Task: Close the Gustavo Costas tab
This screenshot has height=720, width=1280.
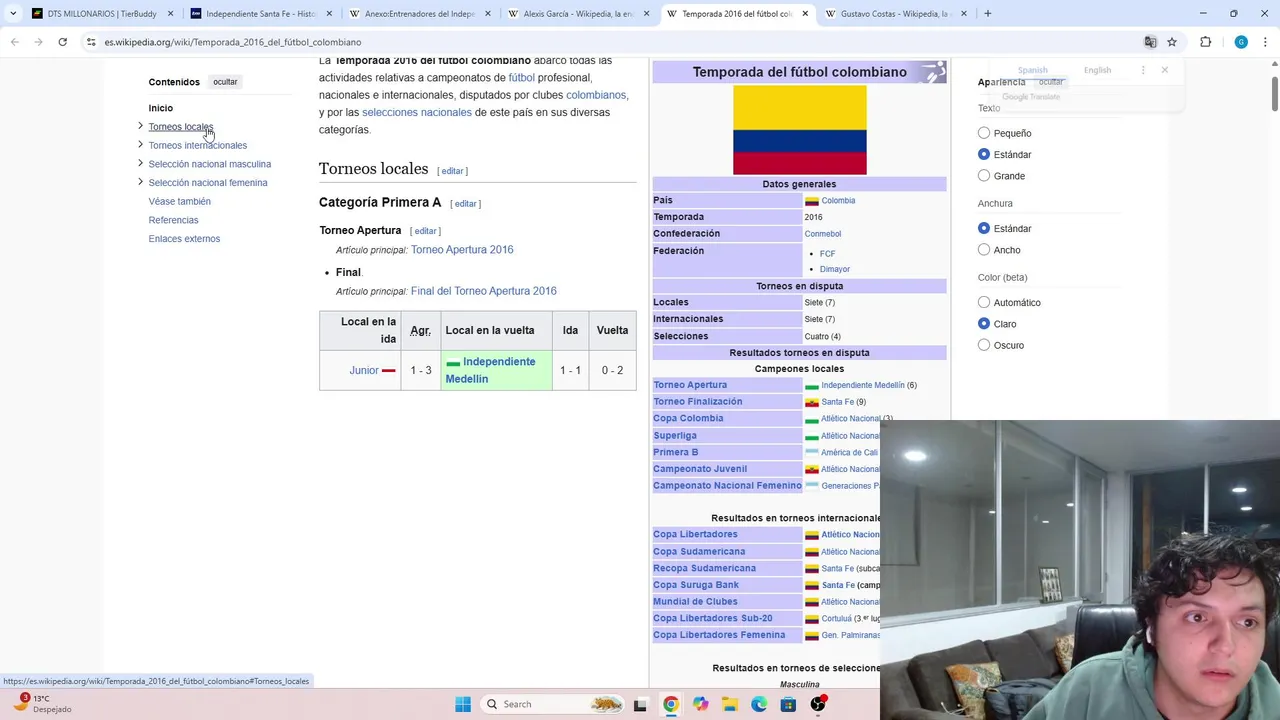Action: 964,14
